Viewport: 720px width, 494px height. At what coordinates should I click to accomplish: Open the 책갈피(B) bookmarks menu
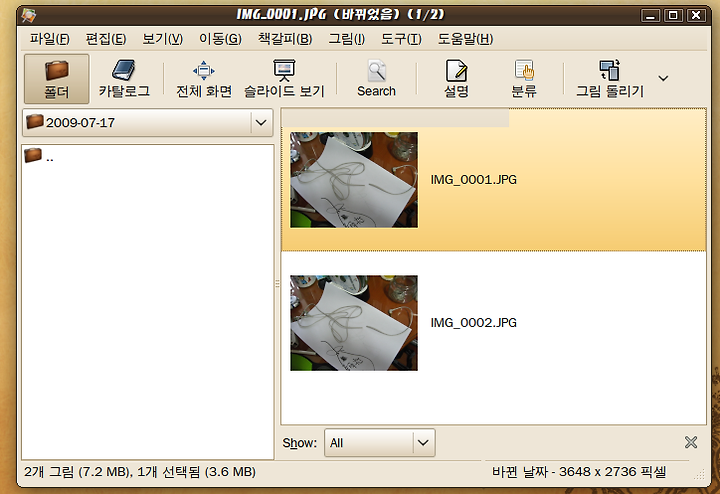pos(285,39)
